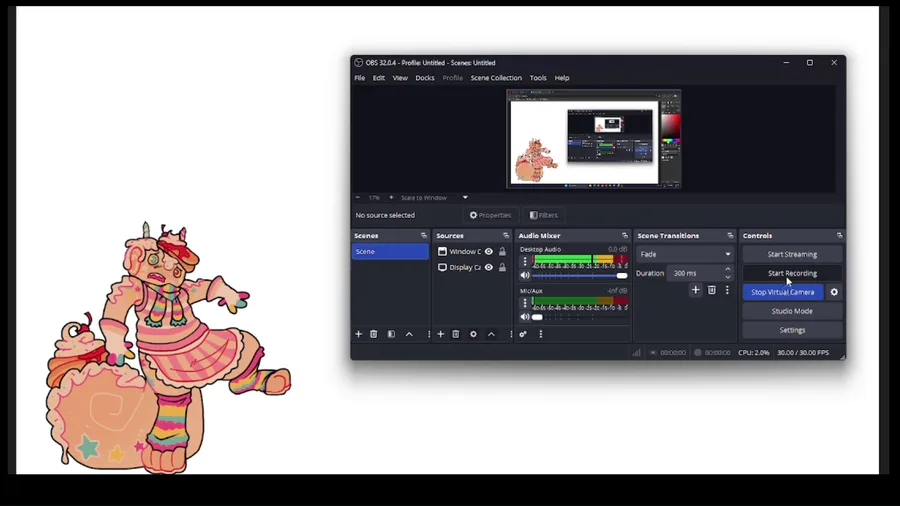The image size is (900, 506).
Task: Open the Docks menu
Action: coord(425,78)
